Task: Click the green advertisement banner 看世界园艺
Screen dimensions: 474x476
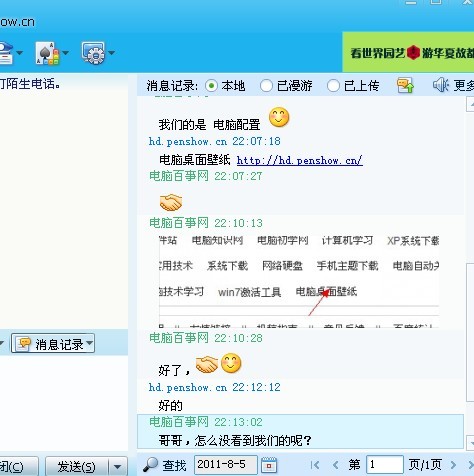Action: pyautogui.click(x=408, y=52)
